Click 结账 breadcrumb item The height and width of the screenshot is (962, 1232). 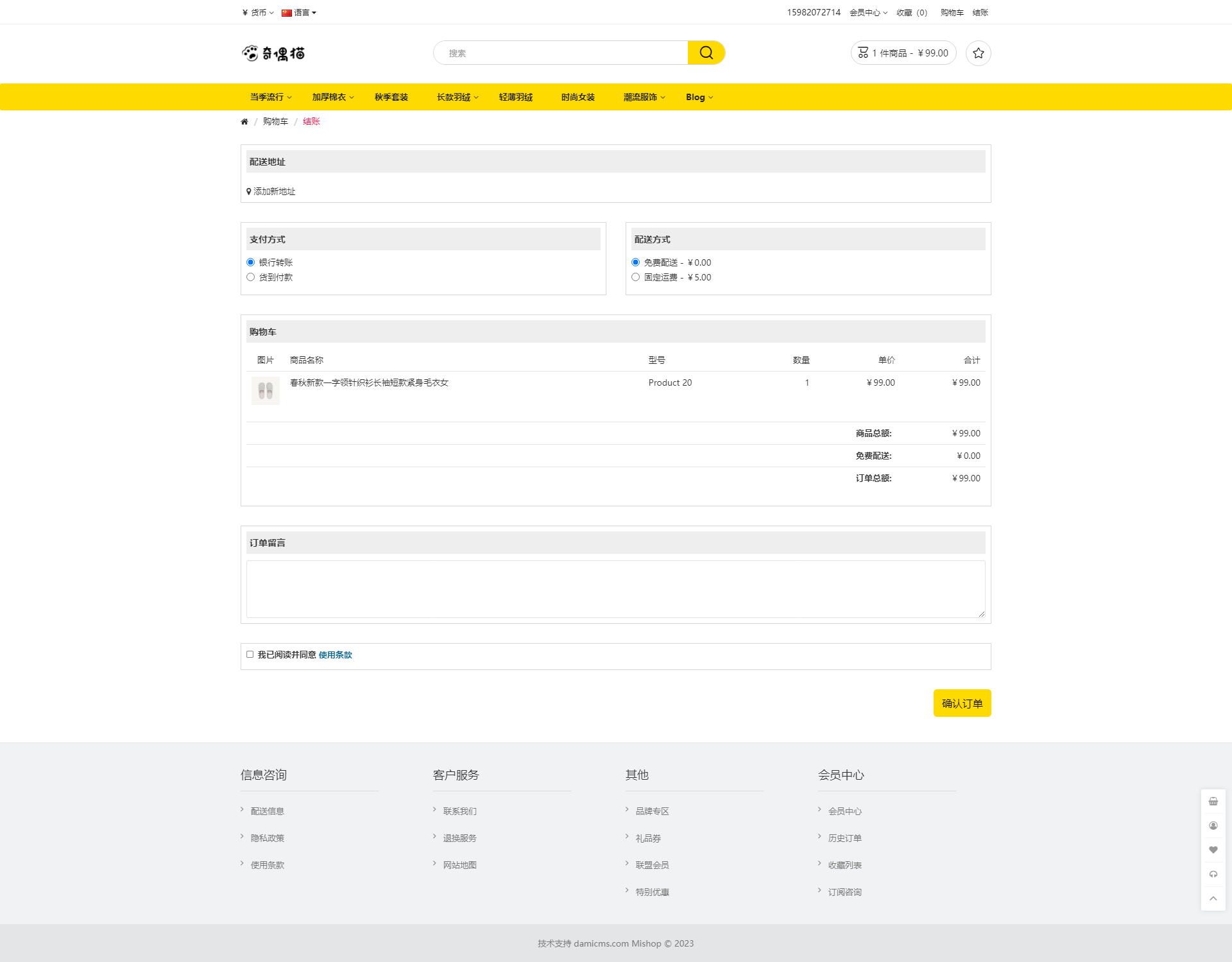click(311, 122)
